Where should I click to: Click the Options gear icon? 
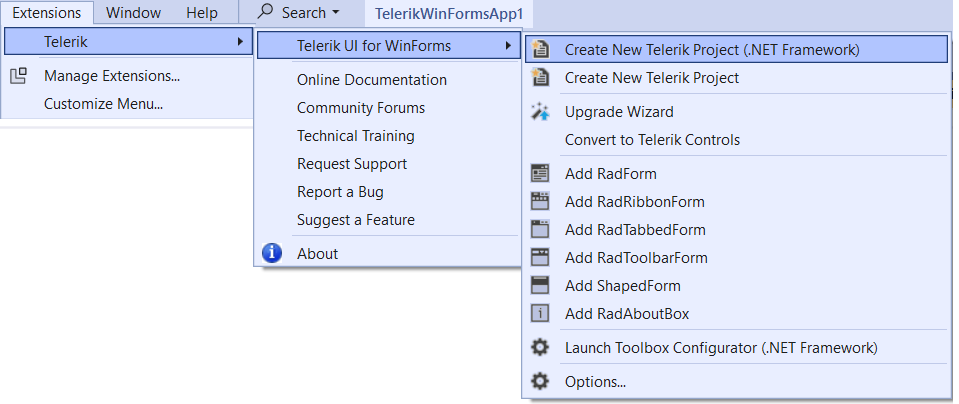pyautogui.click(x=540, y=382)
